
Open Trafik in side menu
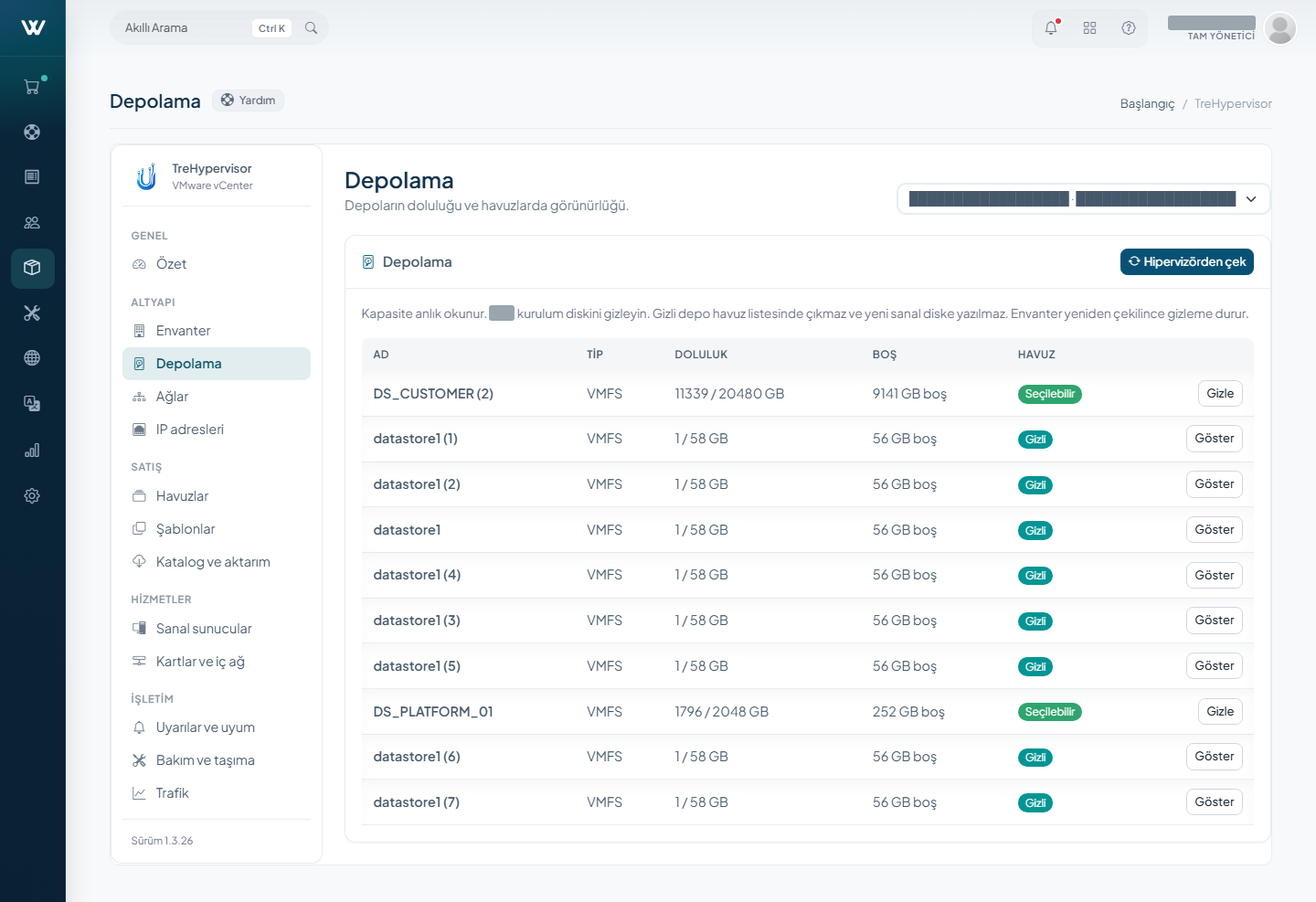(217, 793)
